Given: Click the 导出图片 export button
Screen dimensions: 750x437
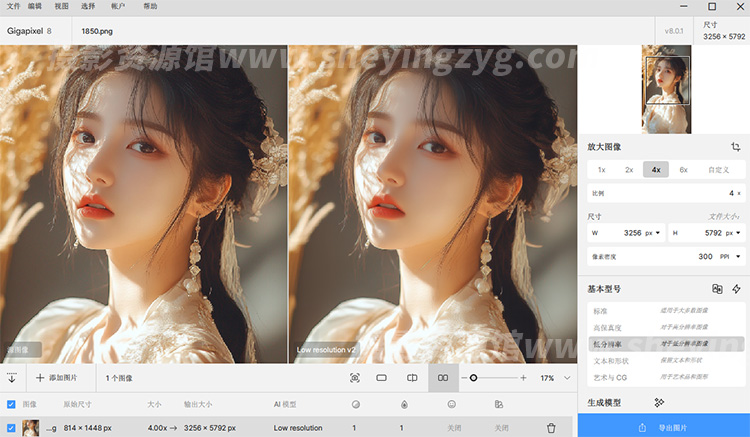Looking at the screenshot, I should pyautogui.click(x=663, y=427).
